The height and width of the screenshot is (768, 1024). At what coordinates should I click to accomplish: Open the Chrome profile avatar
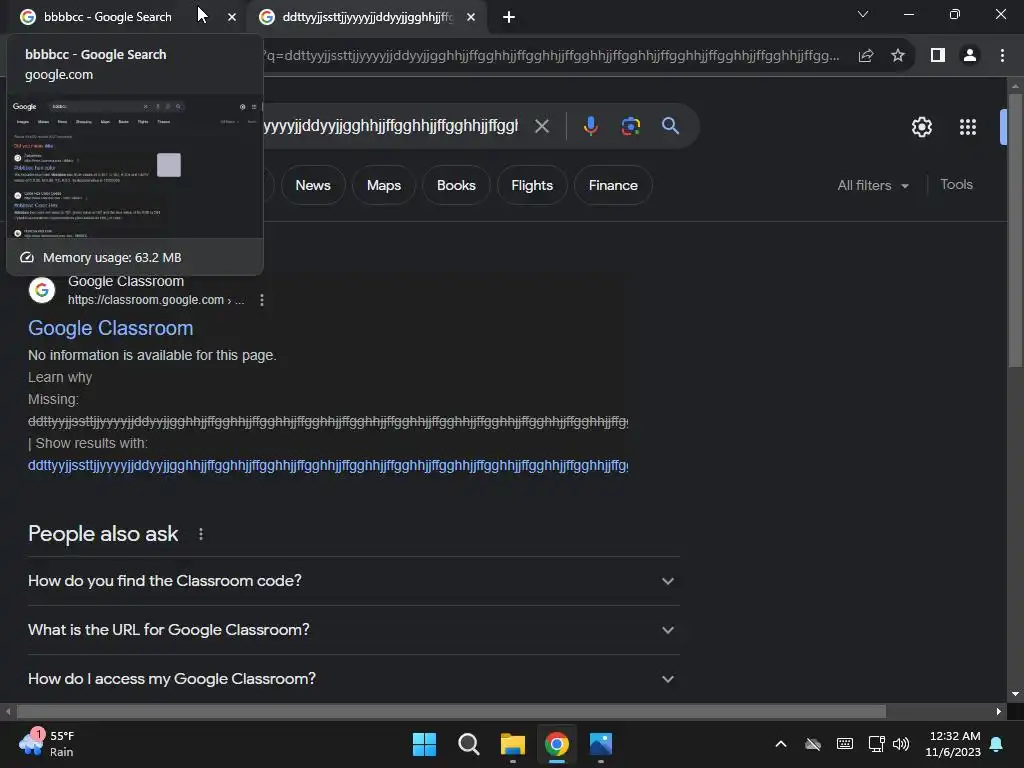(x=970, y=56)
